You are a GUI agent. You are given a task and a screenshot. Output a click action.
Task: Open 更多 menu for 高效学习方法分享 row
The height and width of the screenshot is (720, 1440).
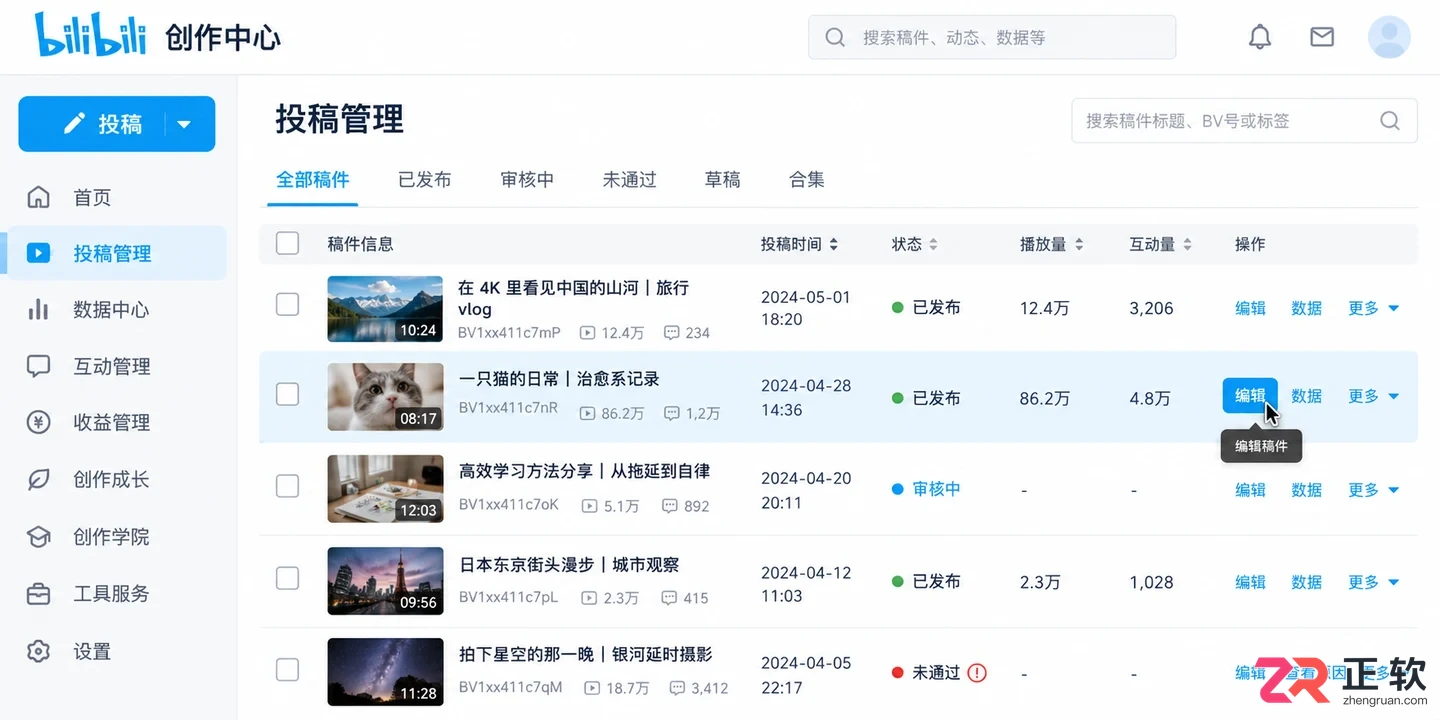[1373, 490]
